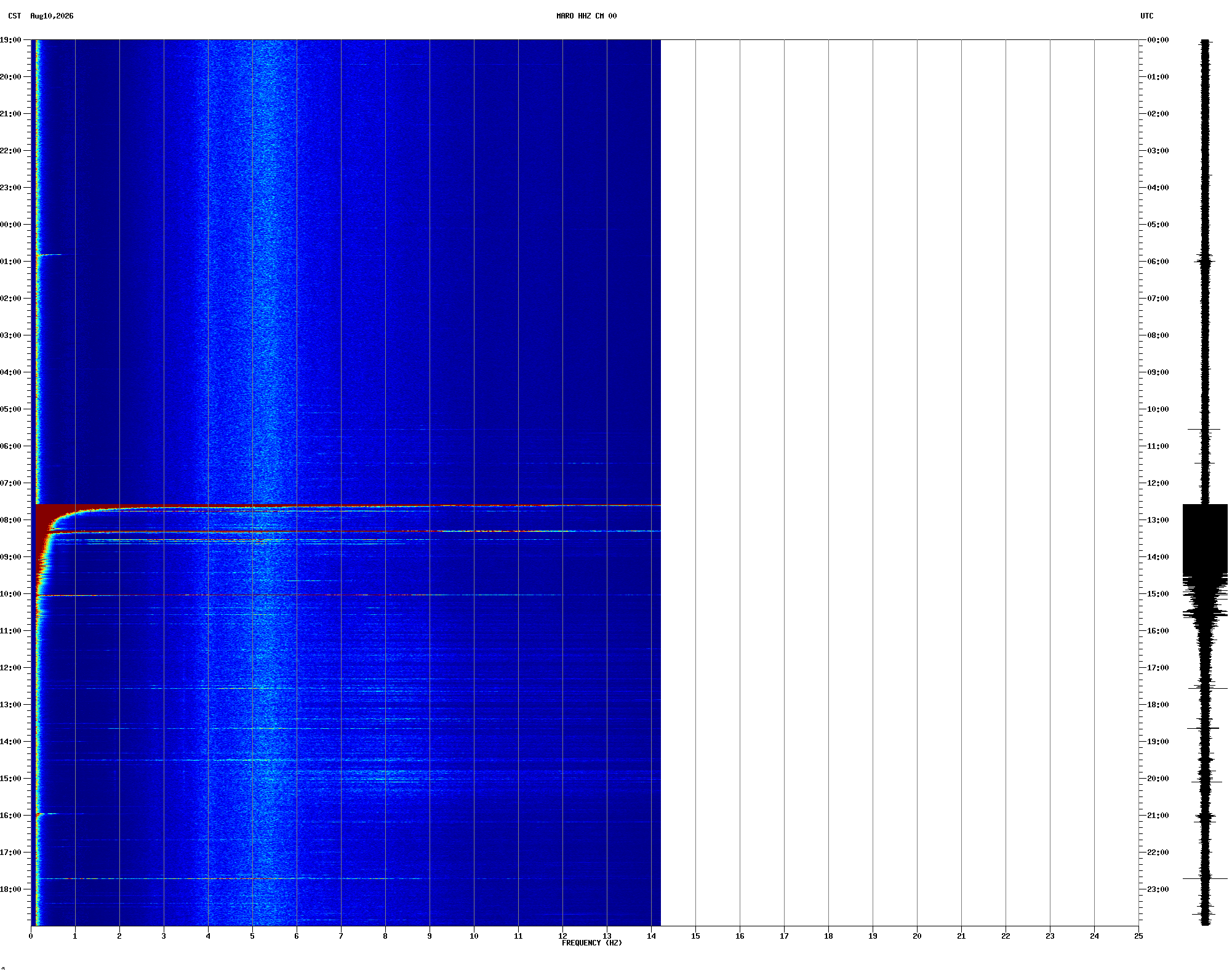Click the 14 Hz frequency tick label
Image resolution: width=1232 pixels, height=975 pixels.
651,936
